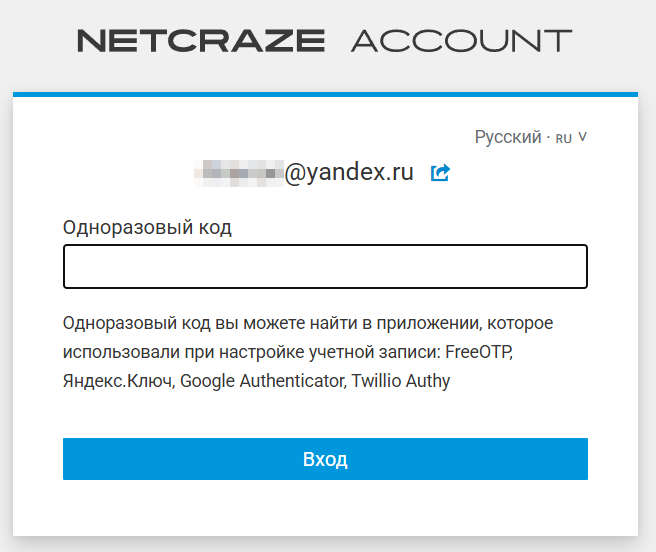
Task: Open the Русский language dropdown
Action: point(508,137)
